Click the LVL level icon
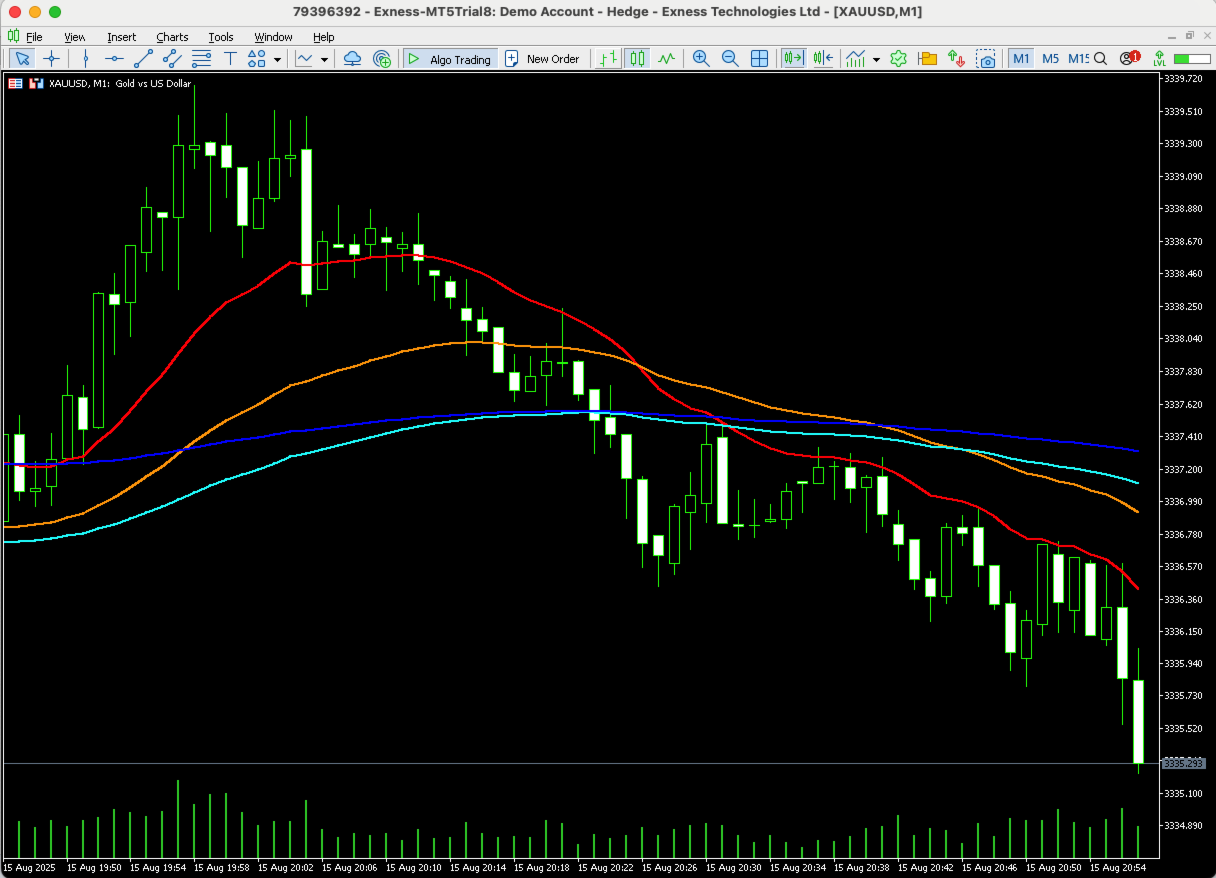The width and height of the screenshot is (1216, 878). [1159, 59]
